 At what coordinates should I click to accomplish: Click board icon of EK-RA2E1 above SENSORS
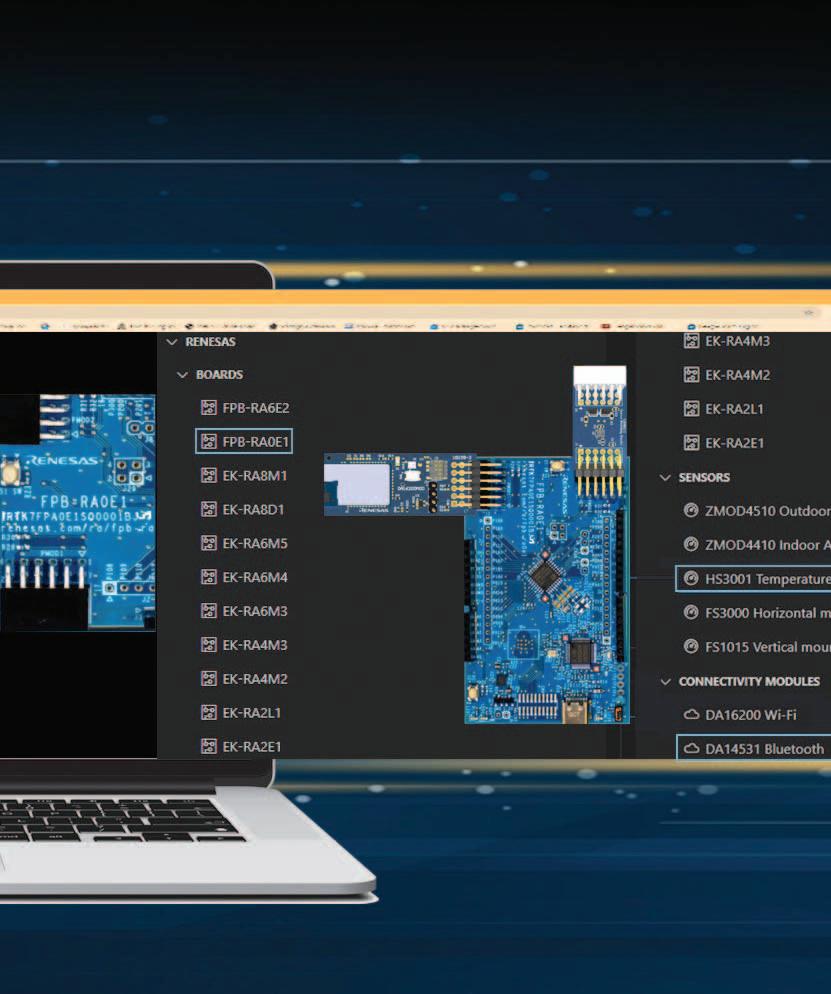click(x=692, y=443)
